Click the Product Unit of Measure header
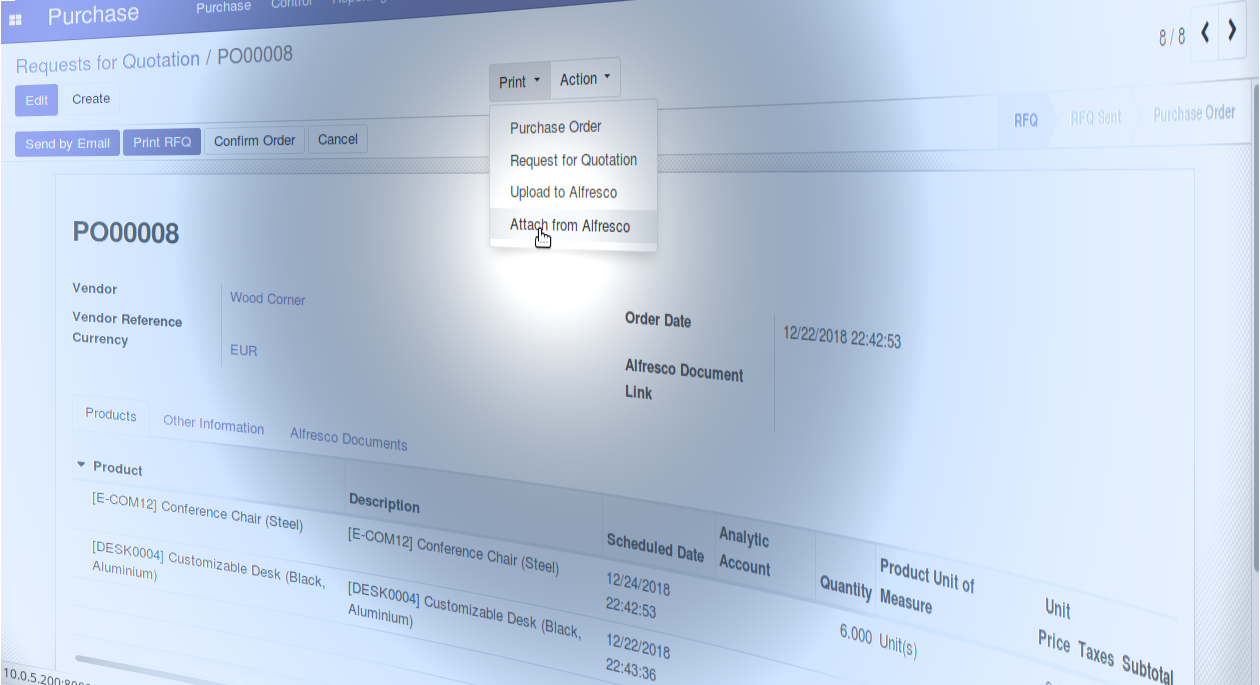 (x=926, y=585)
